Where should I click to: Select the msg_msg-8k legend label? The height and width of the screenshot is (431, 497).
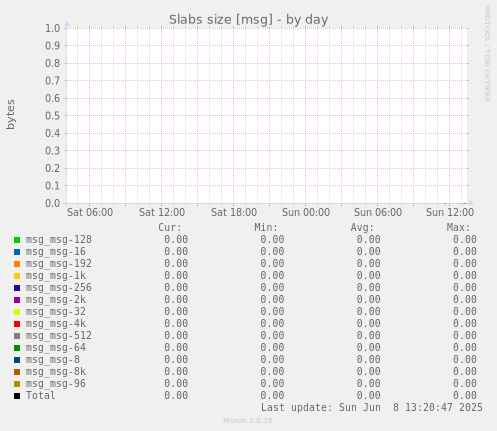pos(56,372)
